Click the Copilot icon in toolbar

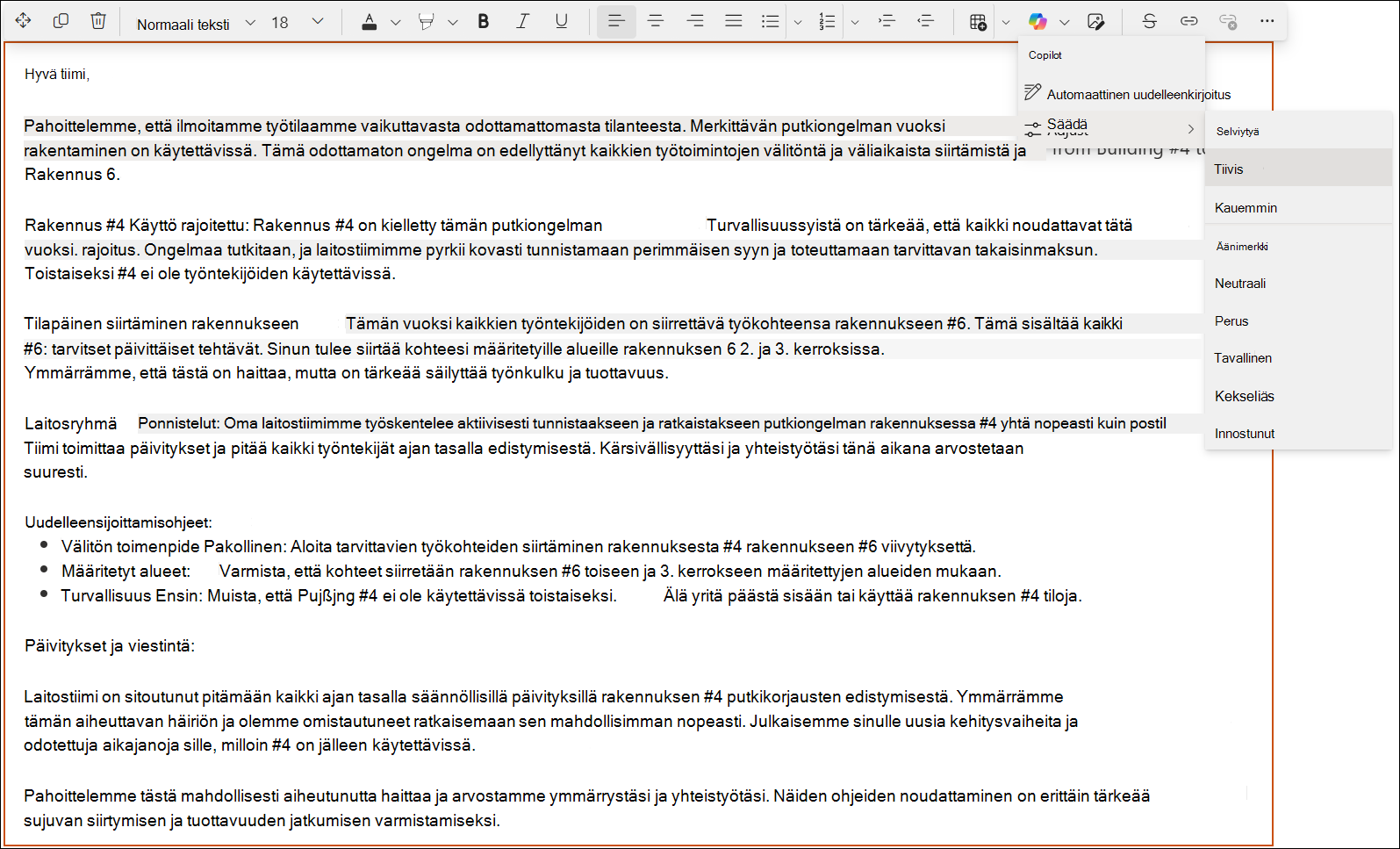tap(1037, 22)
